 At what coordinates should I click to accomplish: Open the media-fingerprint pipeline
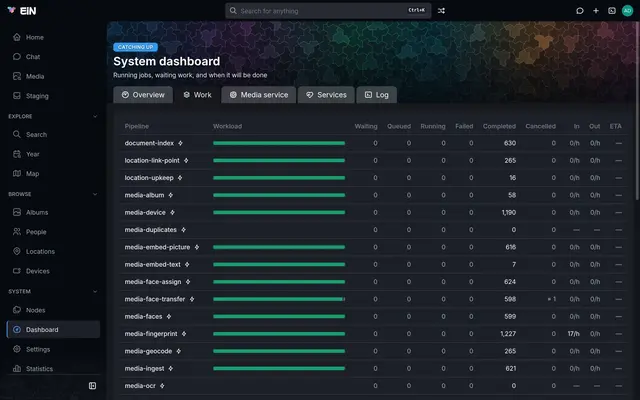151,334
